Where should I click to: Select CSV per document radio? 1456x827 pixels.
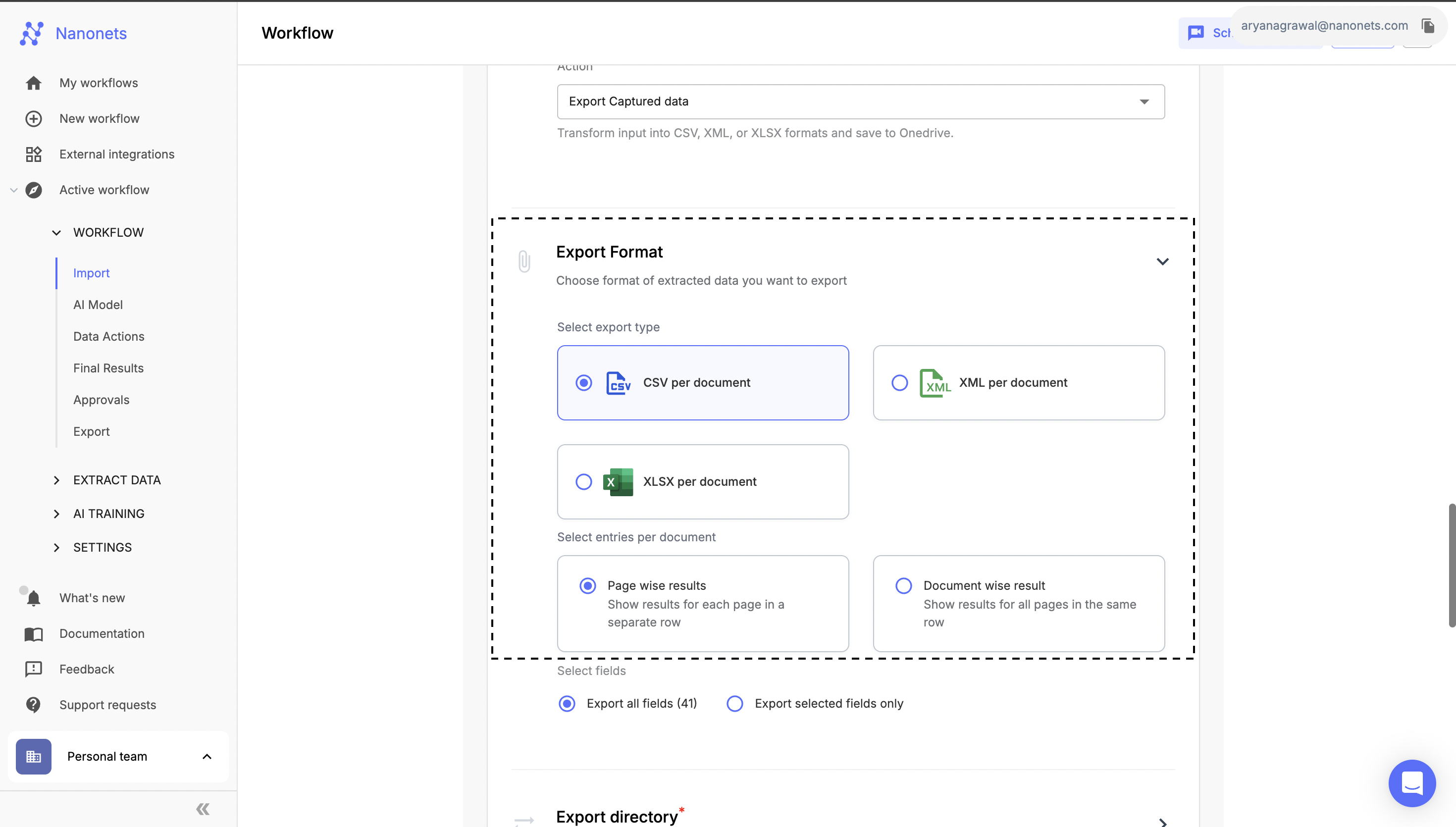584,383
